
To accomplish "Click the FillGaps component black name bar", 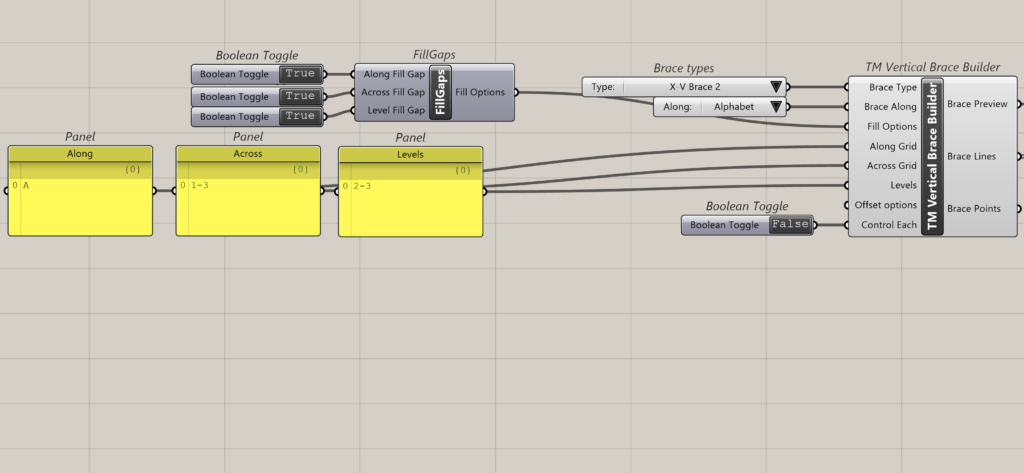I will (x=442, y=93).
